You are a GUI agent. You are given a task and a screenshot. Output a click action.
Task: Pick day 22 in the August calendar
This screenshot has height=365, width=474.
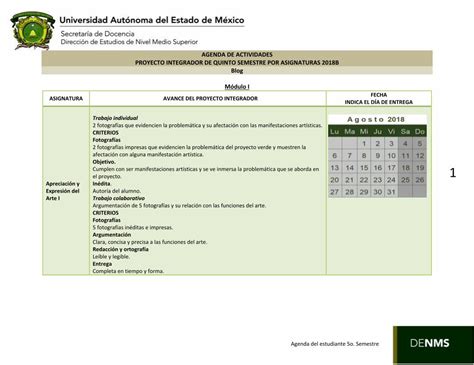(x=364, y=180)
